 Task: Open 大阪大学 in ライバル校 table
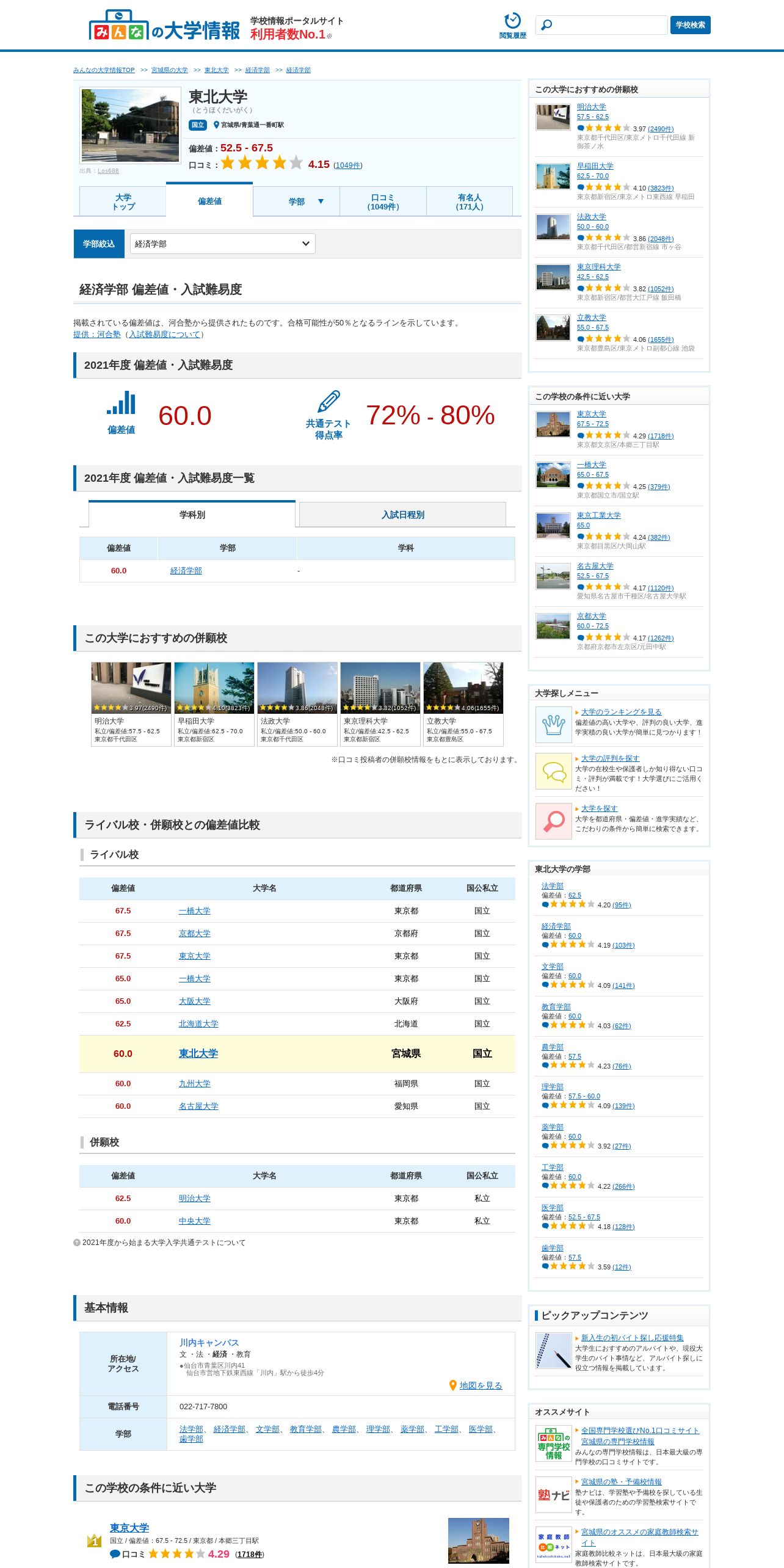click(194, 1001)
